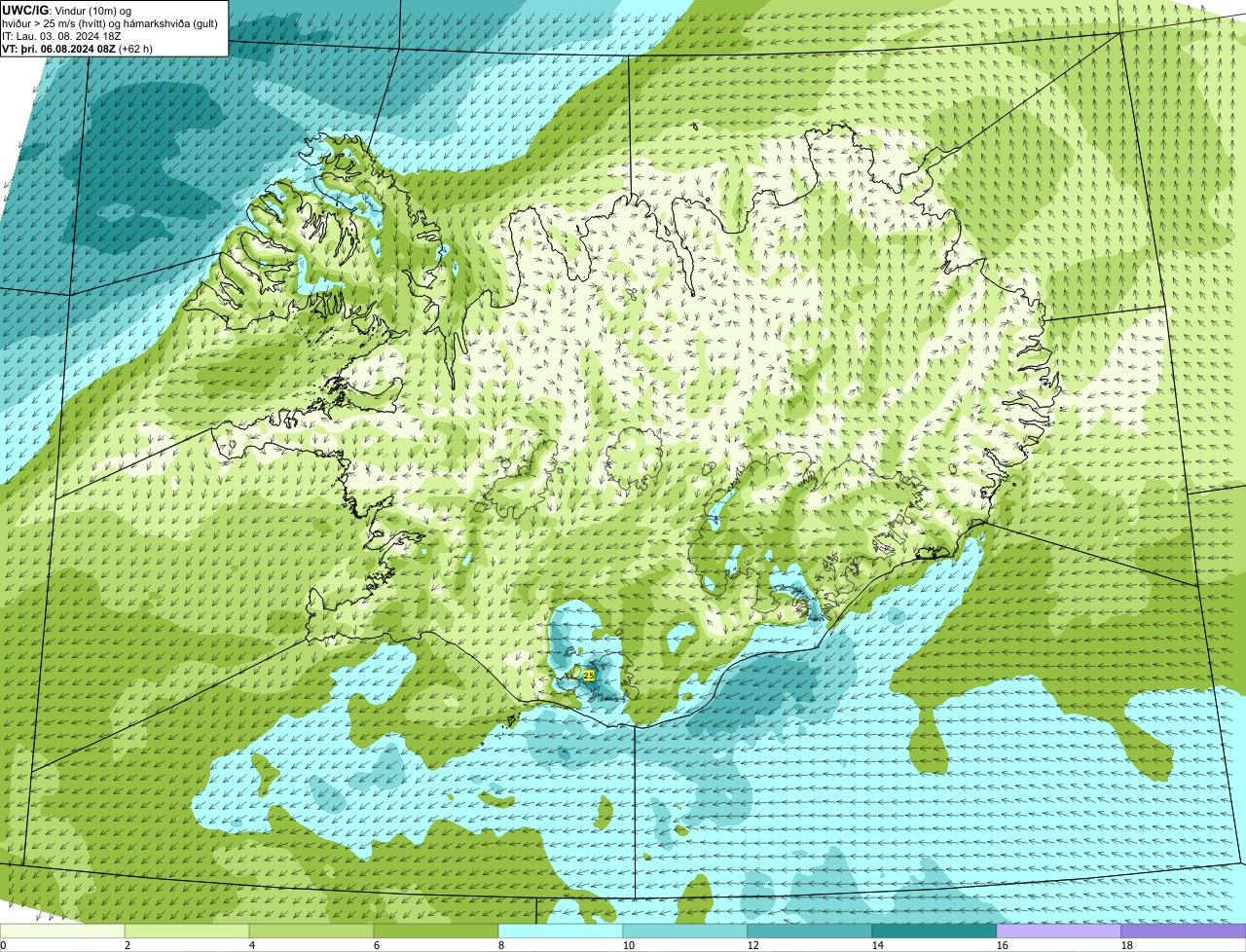Image resolution: width=1246 pixels, height=952 pixels.
Task: Click the 'VT: þri. 06.08.2024 08Z' line
Action: click(x=58, y=49)
